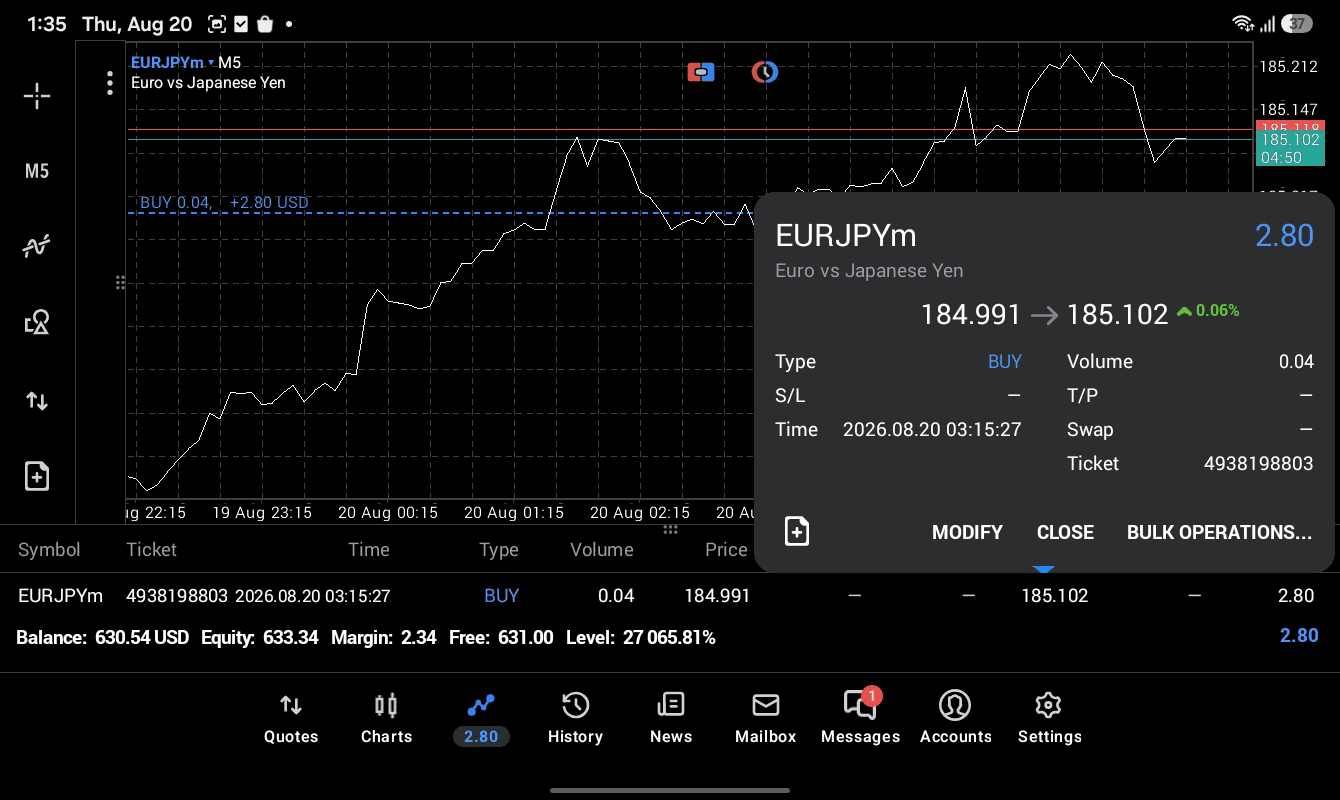1340x800 pixels.
Task: Select the EURJPYm position row in table
Action: click(670, 596)
